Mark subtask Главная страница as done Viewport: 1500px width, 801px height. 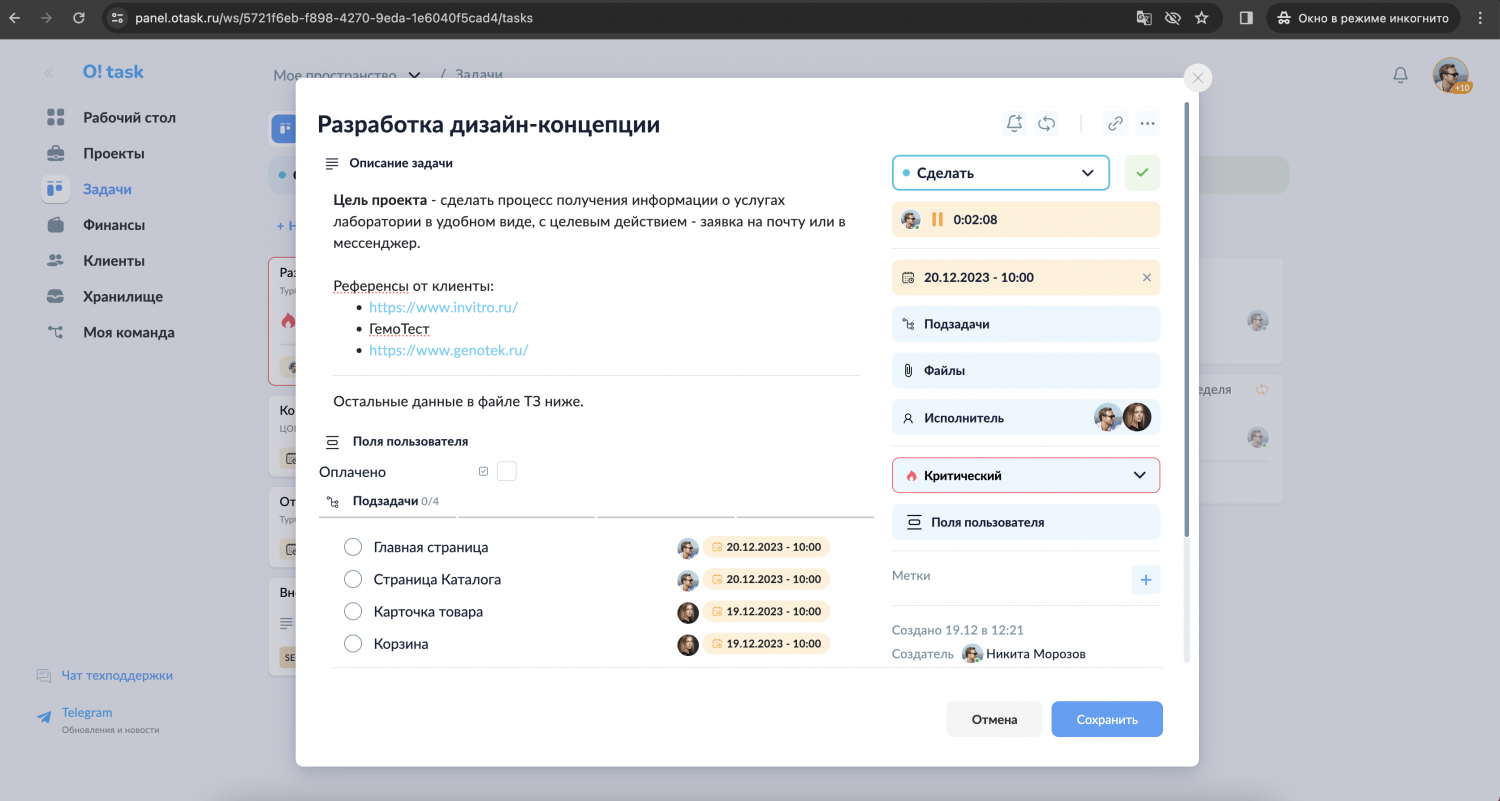pos(353,547)
